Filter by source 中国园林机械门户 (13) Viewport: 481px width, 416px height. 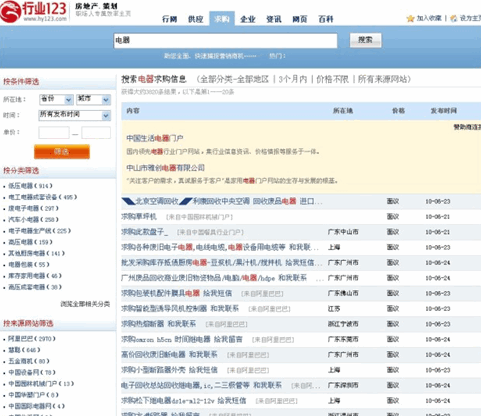41,384
